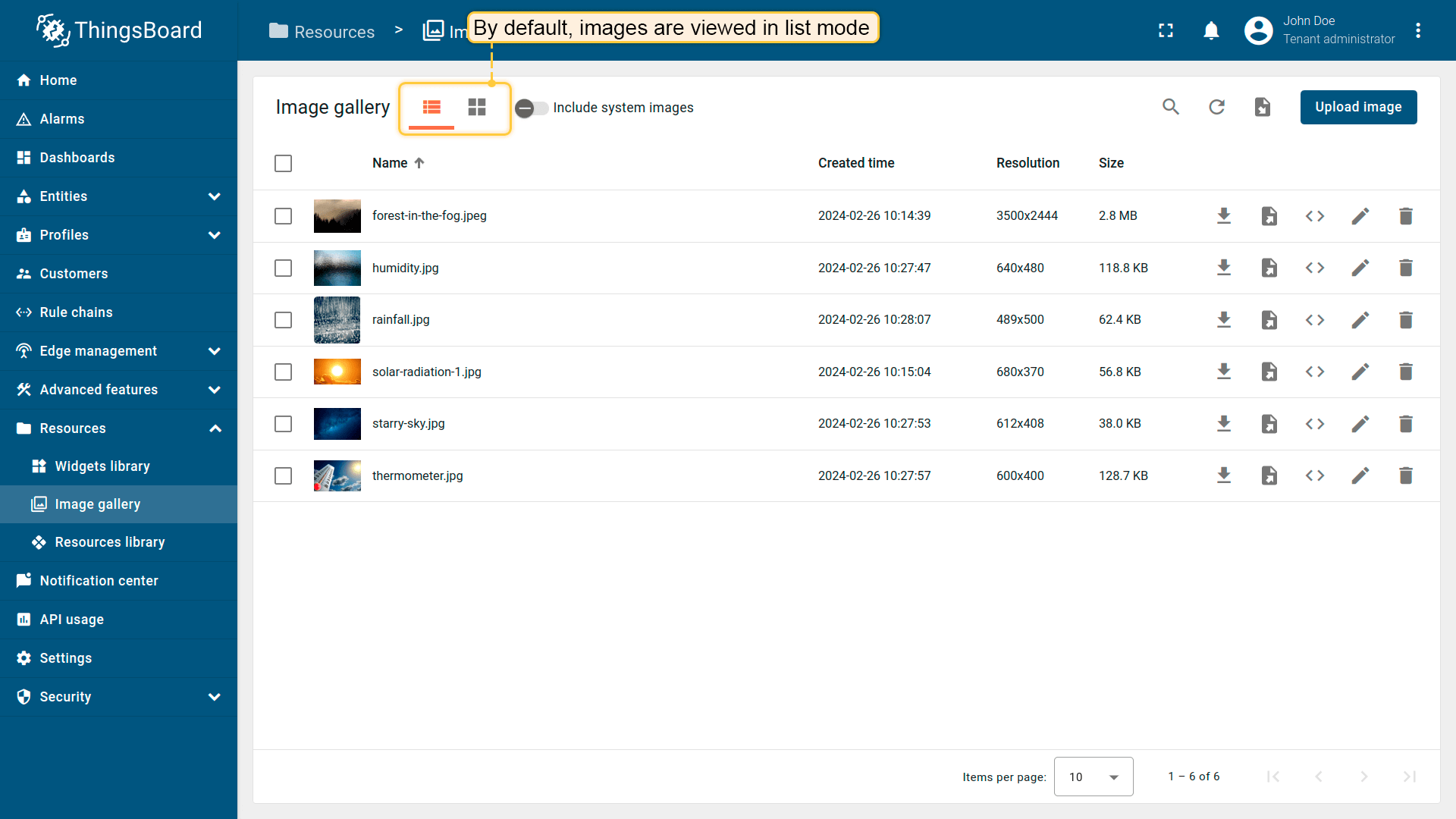1456x819 pixels.
Task: Switch to grid view mode
Action: pyautogui.click(x=476, y=107)
